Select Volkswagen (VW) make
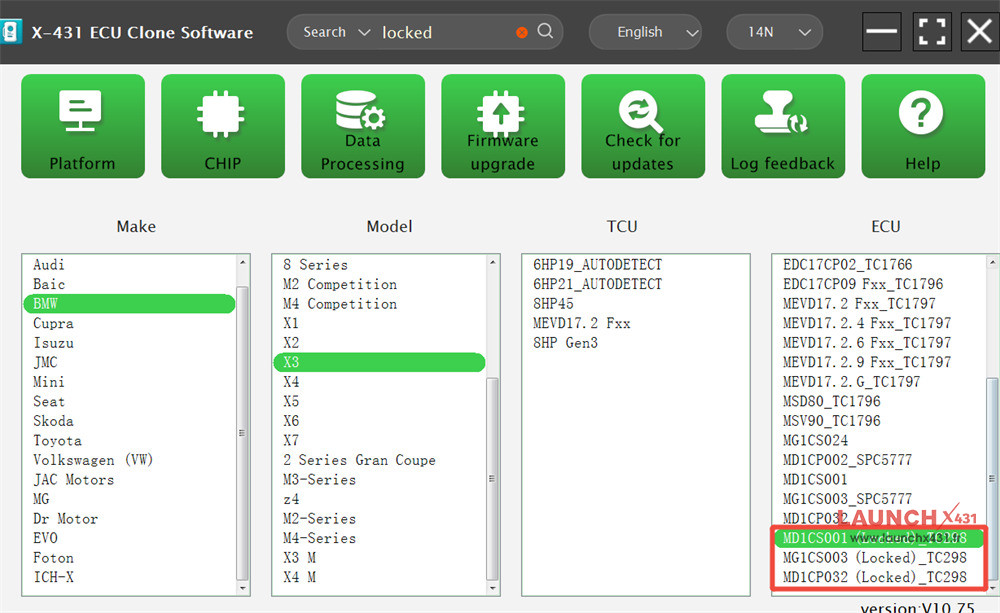Viewport: 1000px width, 613px height. 93,461
